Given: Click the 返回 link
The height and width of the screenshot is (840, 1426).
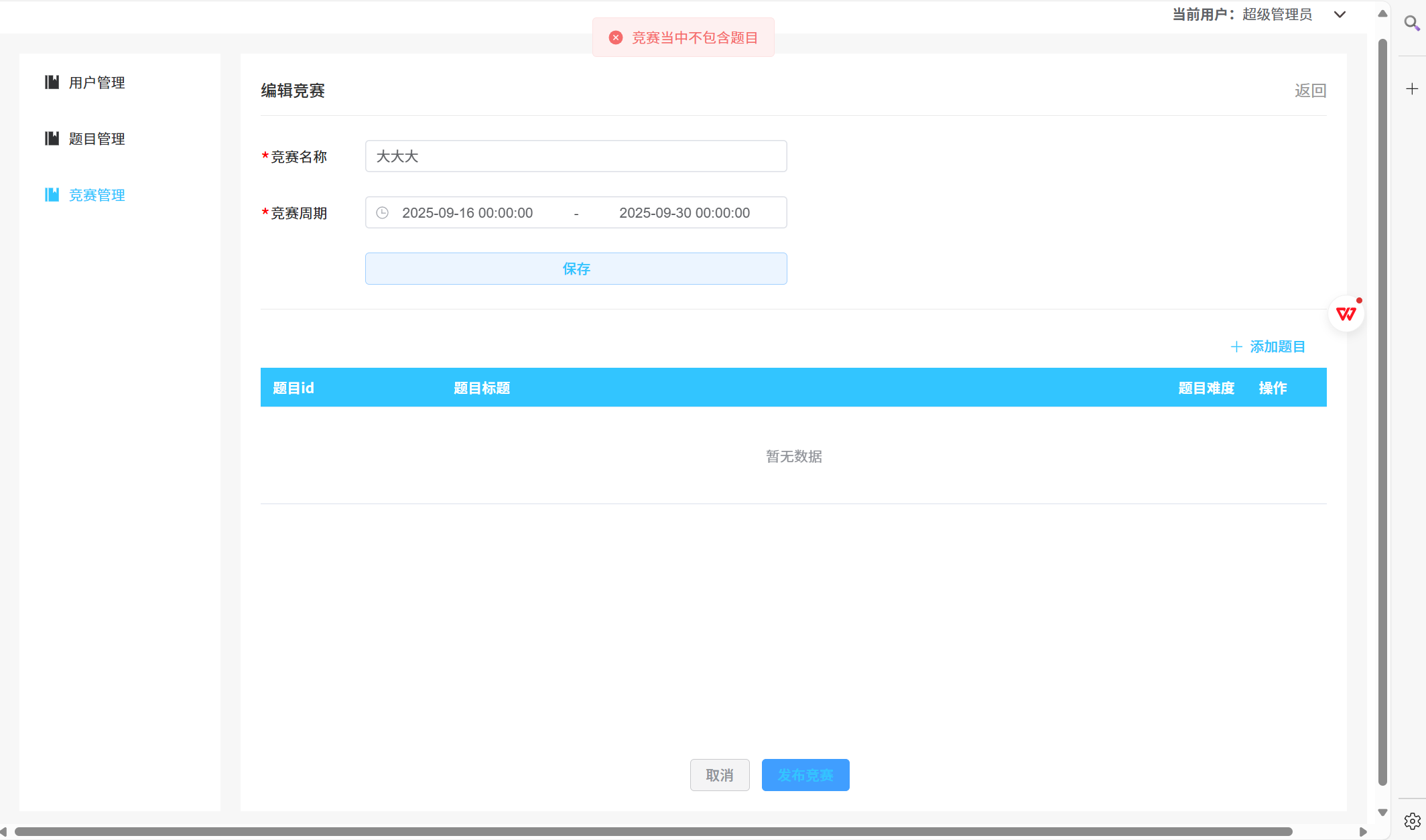Looking at the screenshot, I should click(1309, 90).
